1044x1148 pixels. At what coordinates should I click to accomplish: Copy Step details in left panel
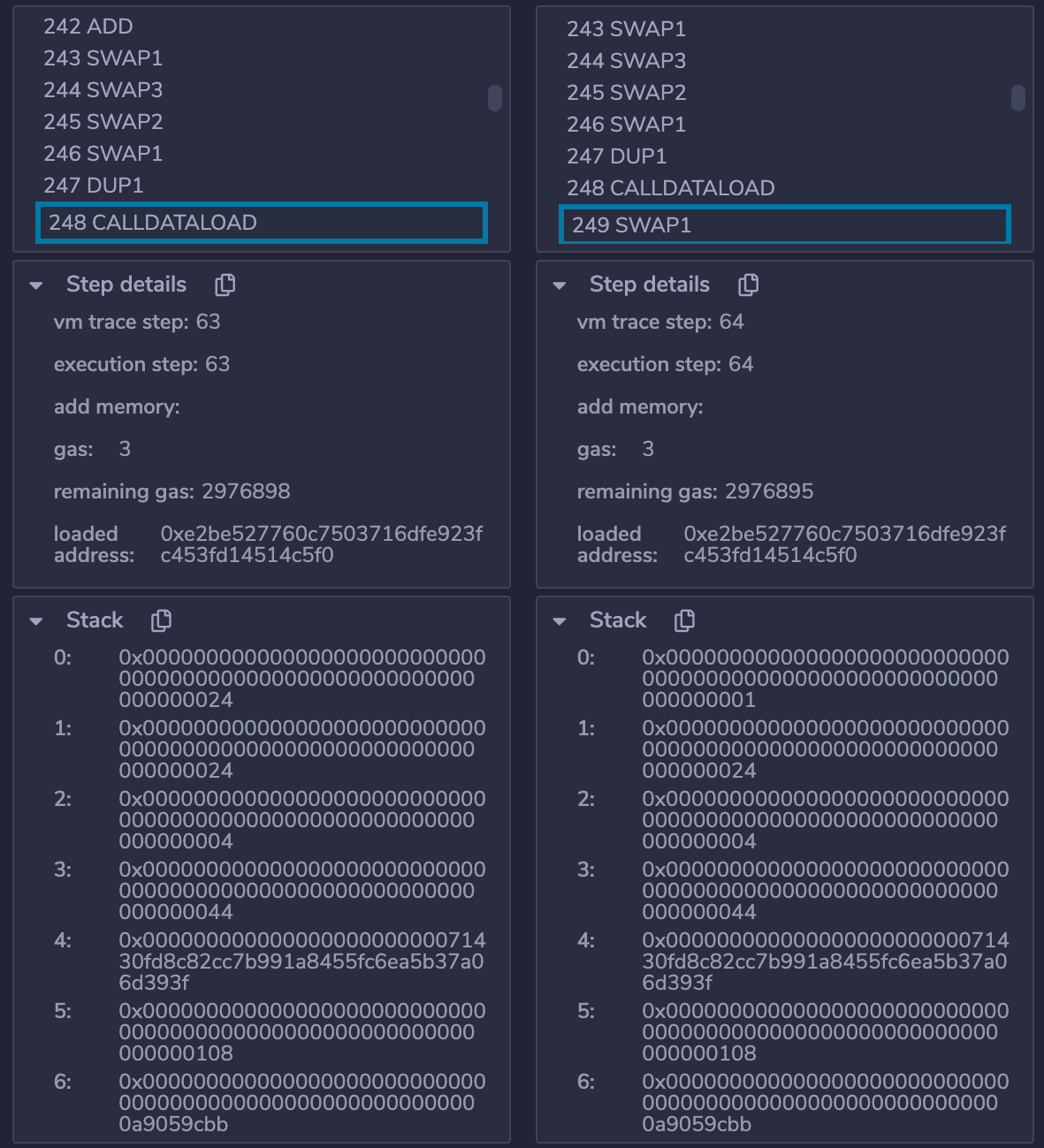point(225,285)
